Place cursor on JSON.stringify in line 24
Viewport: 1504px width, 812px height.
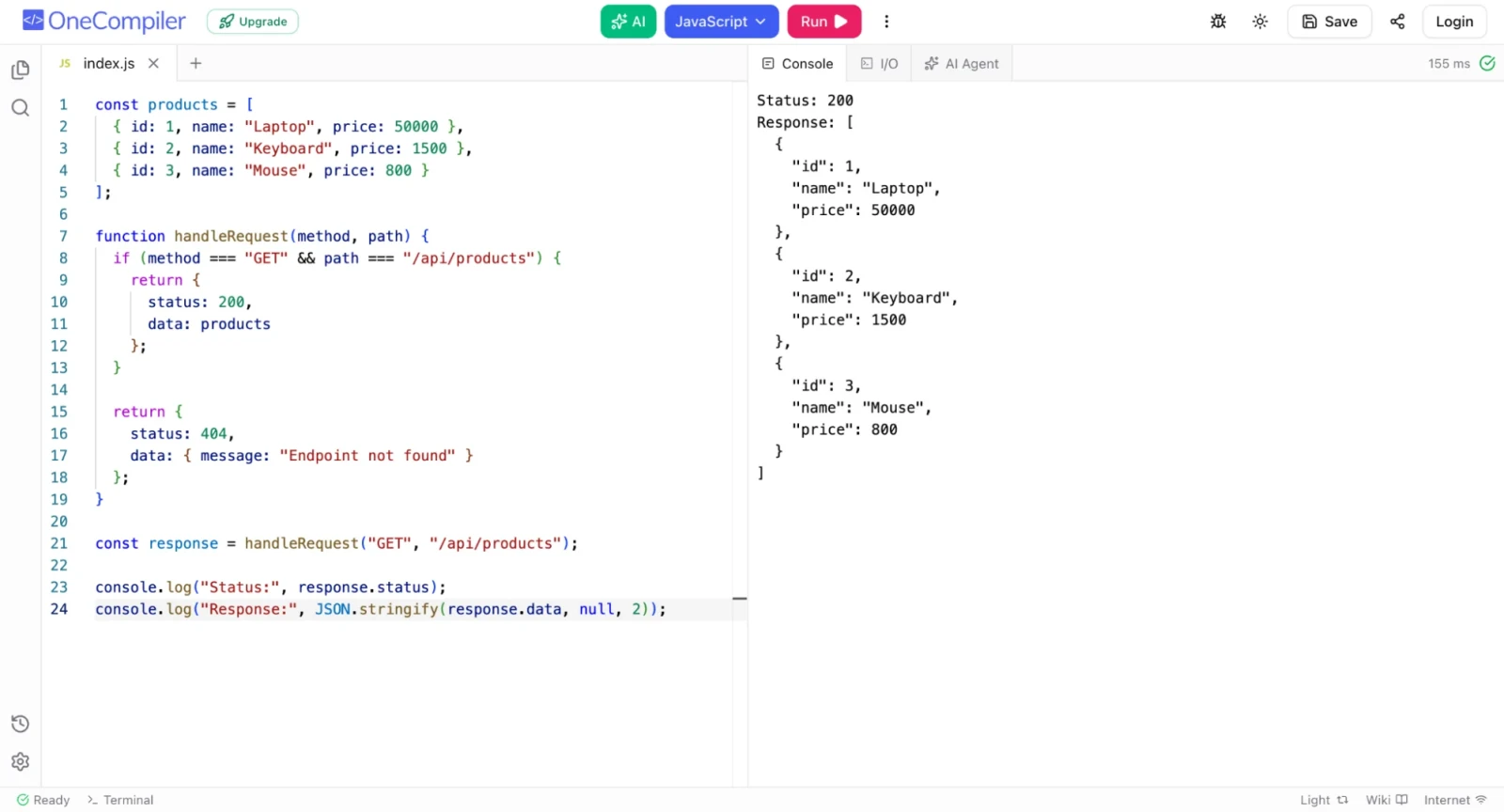376,609
